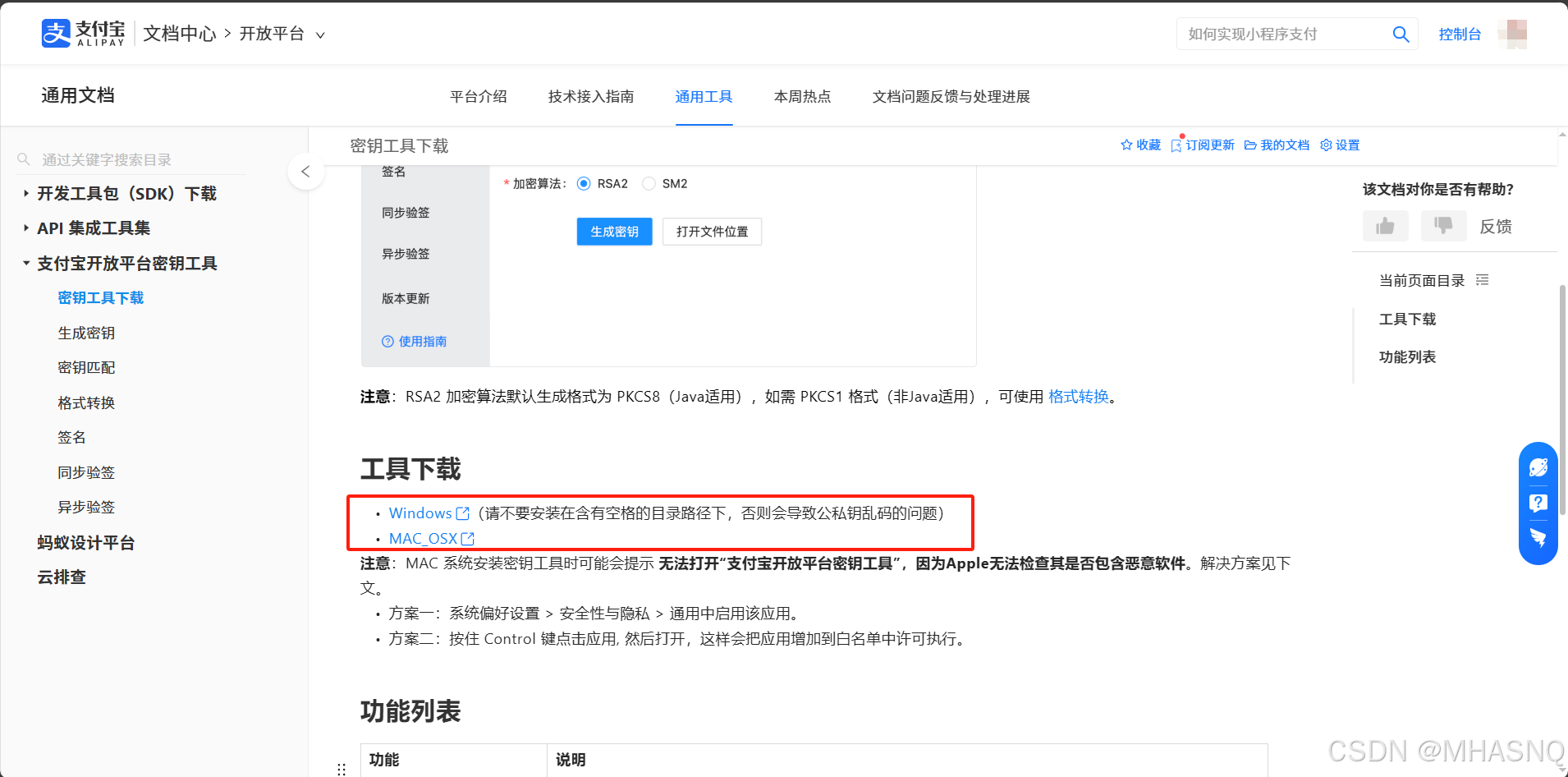
Task: Open the question help floating icon
Action: pos(1538,503)
